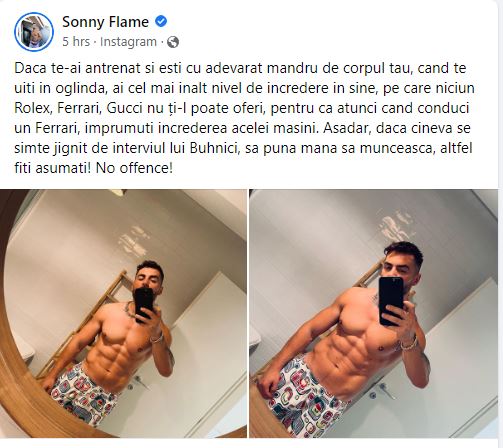Open the right mirror selfie photo
The height and width of the screenshot is (448, 503).
(x=376, y=313)
